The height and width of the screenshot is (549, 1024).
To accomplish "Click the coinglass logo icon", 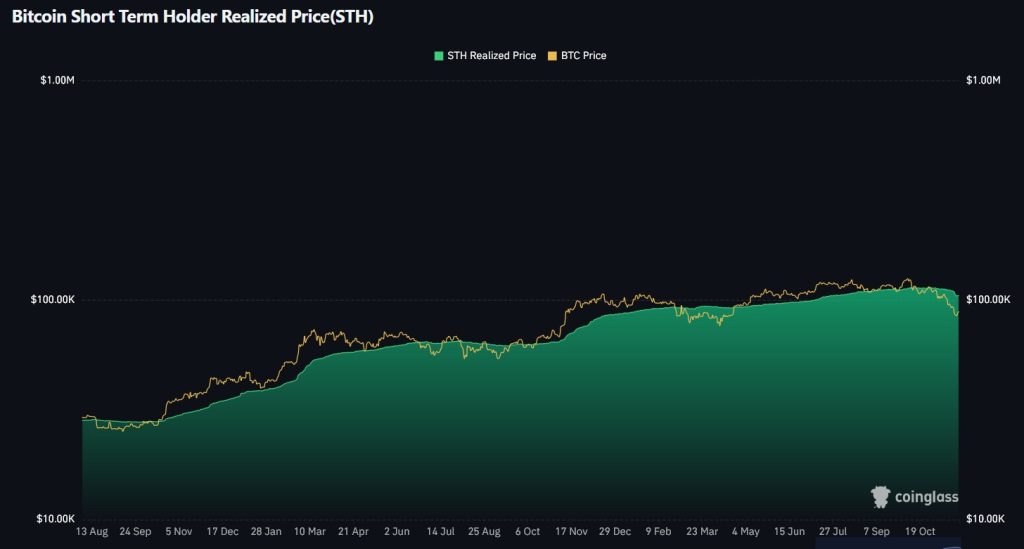I will tap(881, 497).
